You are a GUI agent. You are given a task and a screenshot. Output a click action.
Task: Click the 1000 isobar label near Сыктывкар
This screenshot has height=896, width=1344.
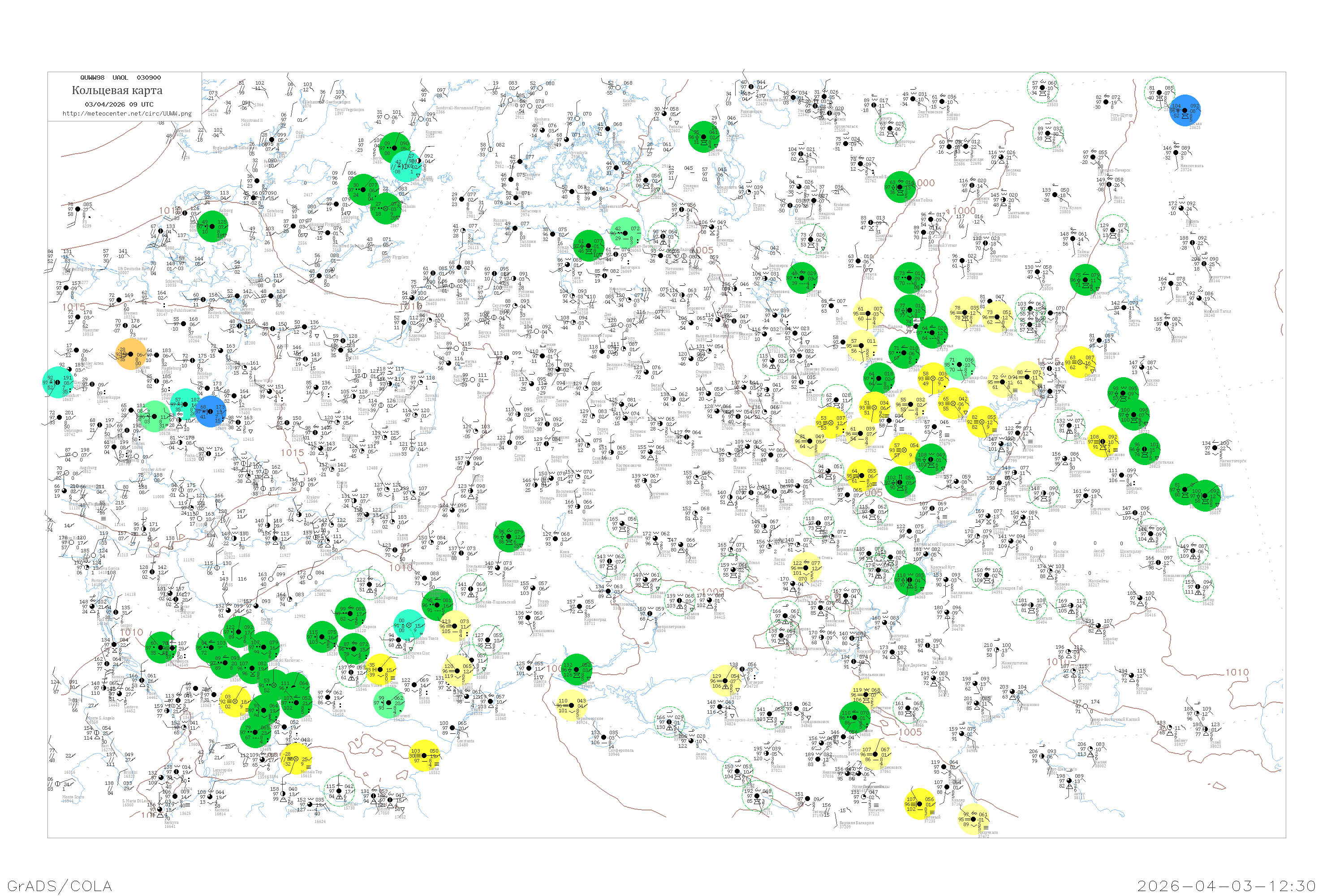pyautogui.click(x=964, y=211)
